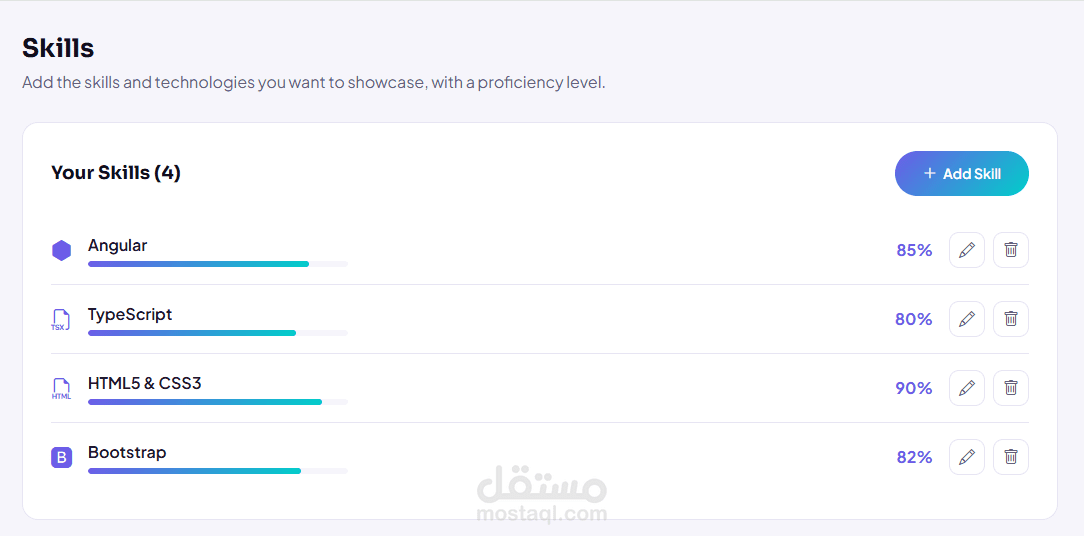The height and width of the screenshot is (536, 1084).
Task: Select the HTML5 & CSS3 skill name
Action: (x=144, y=383)
